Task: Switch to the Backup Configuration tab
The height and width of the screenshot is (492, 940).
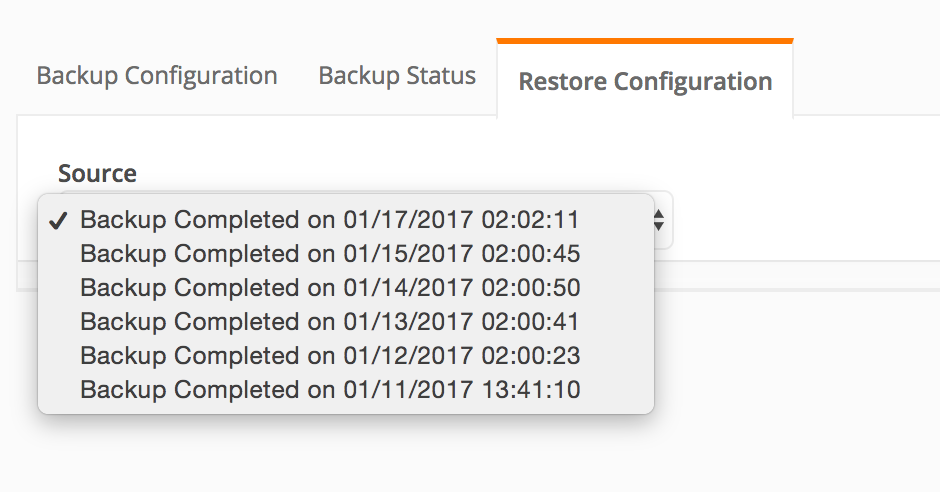Action: coord(157,76)
